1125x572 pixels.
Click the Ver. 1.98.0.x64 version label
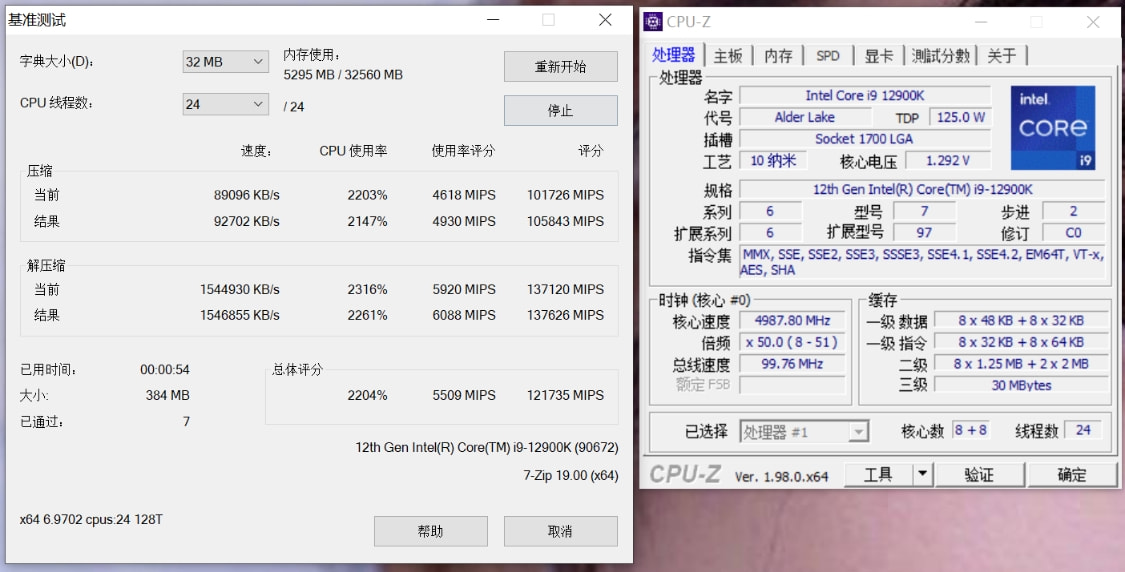pyautogui.click(x=781, y=476)
